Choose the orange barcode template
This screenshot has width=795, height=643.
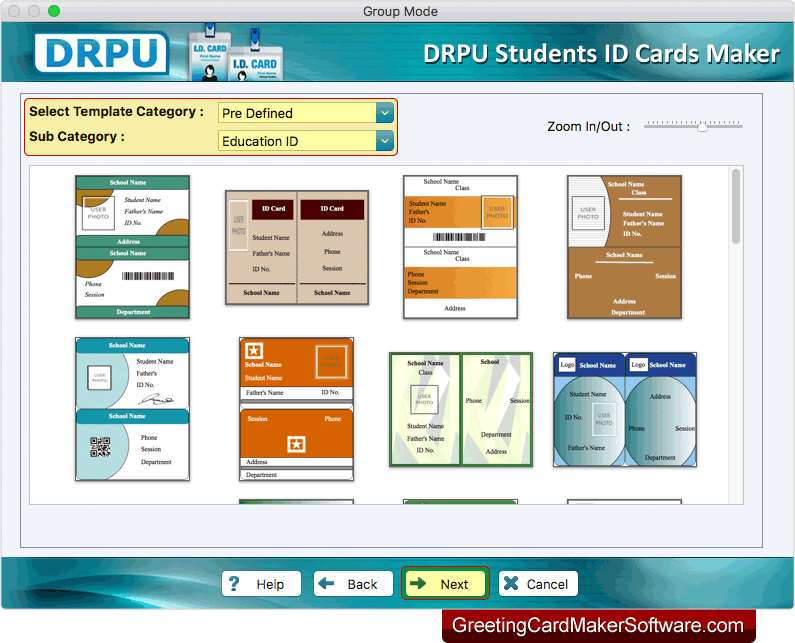tap(460, 247)
